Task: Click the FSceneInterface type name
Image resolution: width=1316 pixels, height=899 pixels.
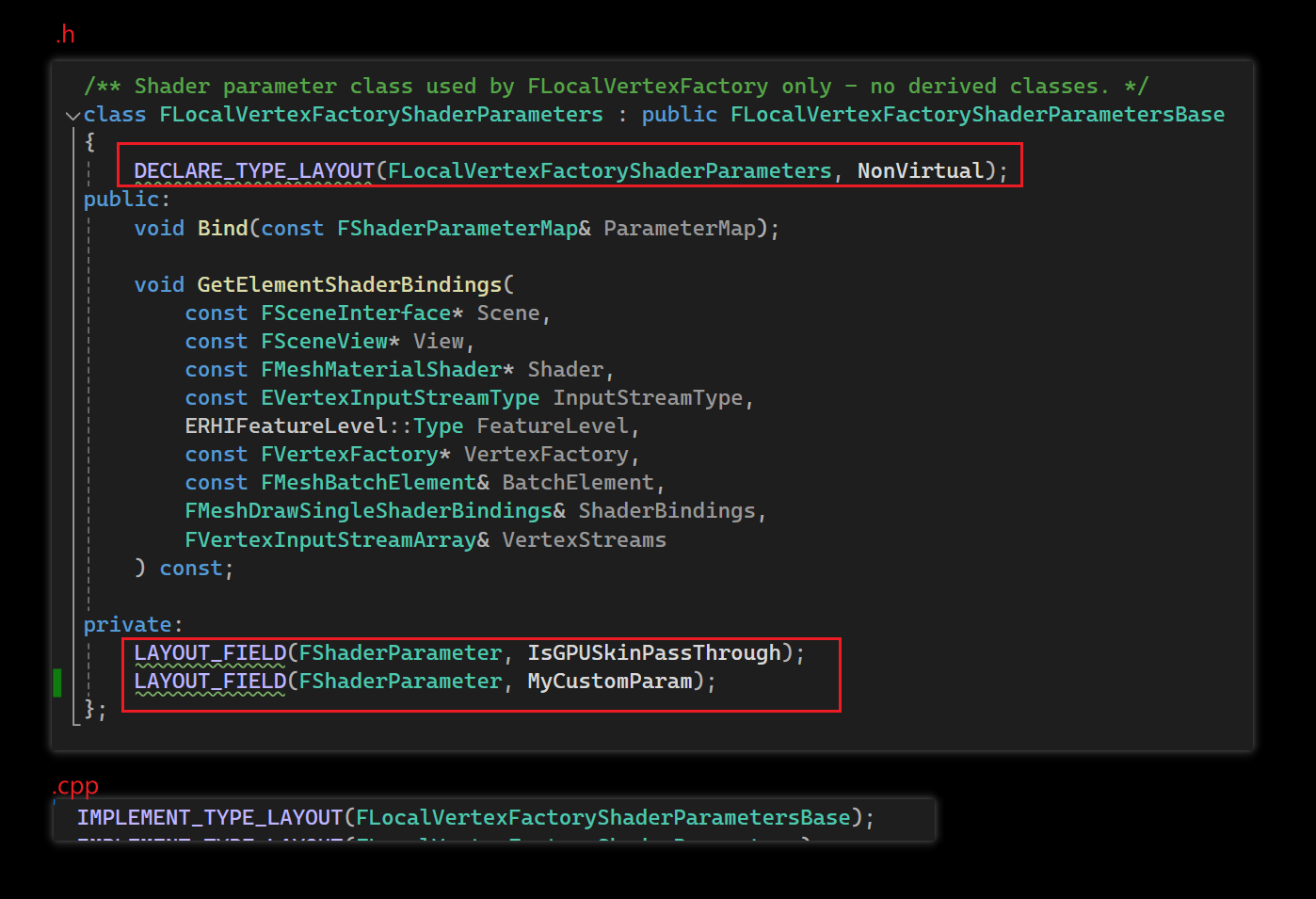Action: (356, 313)
